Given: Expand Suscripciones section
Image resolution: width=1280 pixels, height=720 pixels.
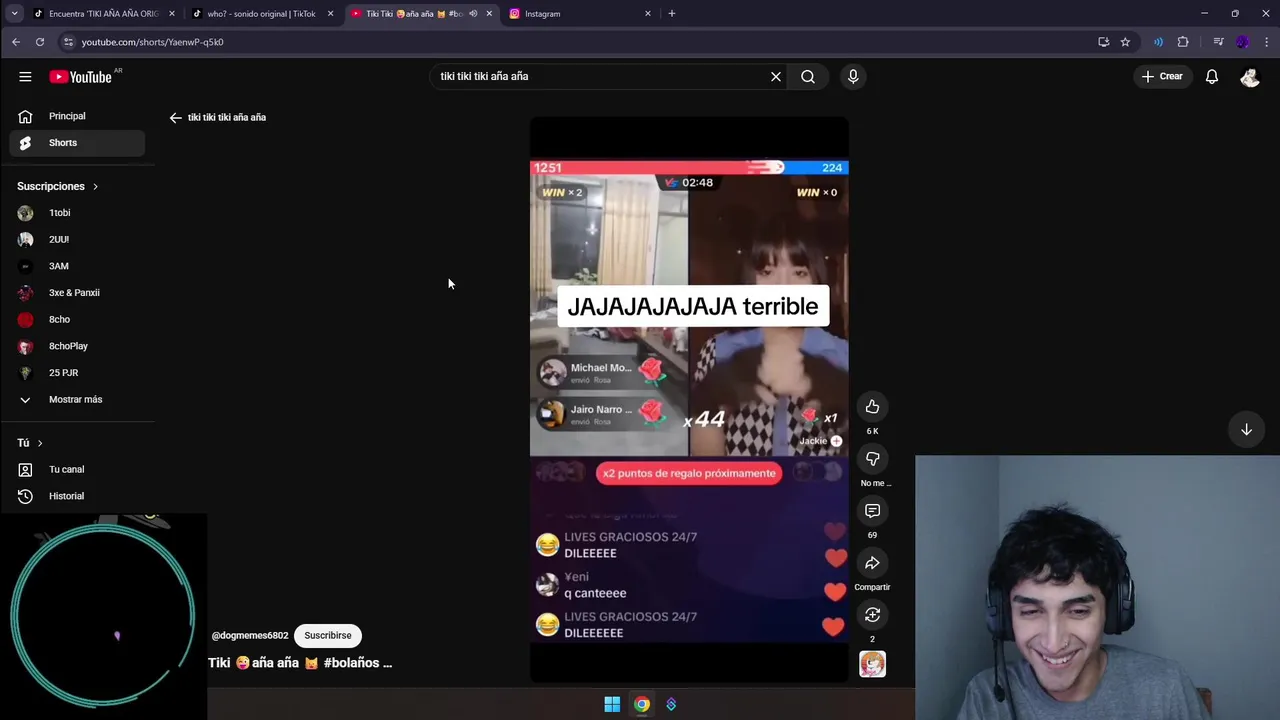Looking at the screenshot, I should [58, 186].
